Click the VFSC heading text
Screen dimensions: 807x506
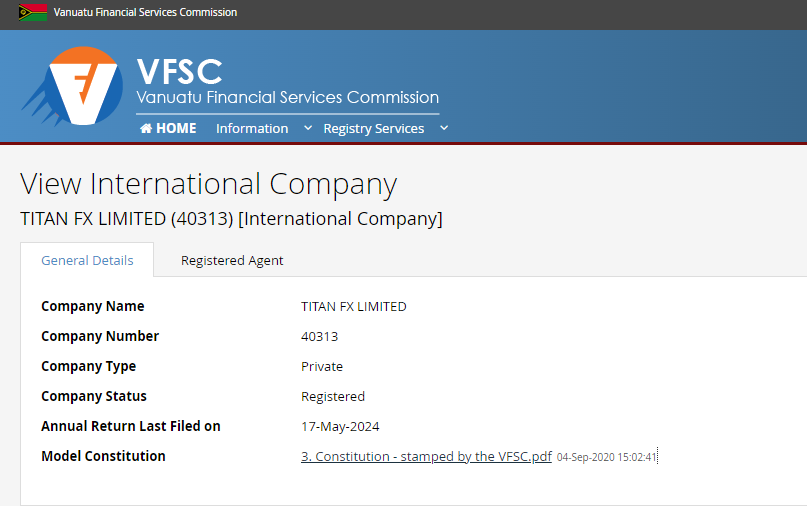point(180,72)
